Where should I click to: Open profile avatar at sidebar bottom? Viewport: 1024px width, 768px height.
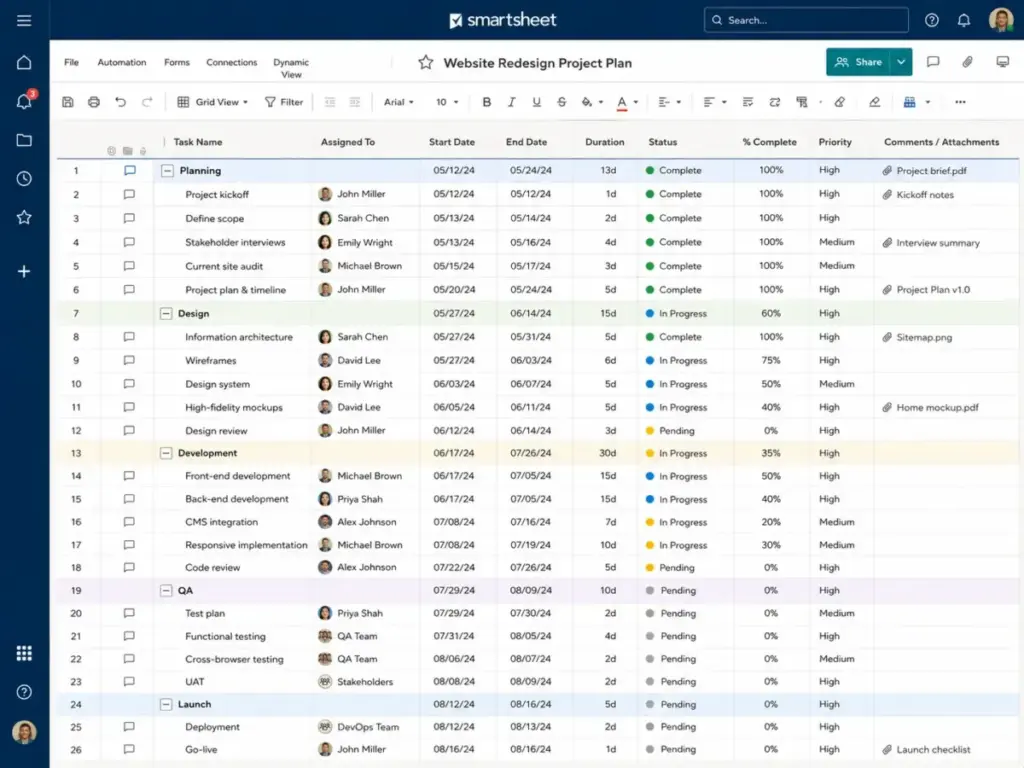[x=24, y=732]
